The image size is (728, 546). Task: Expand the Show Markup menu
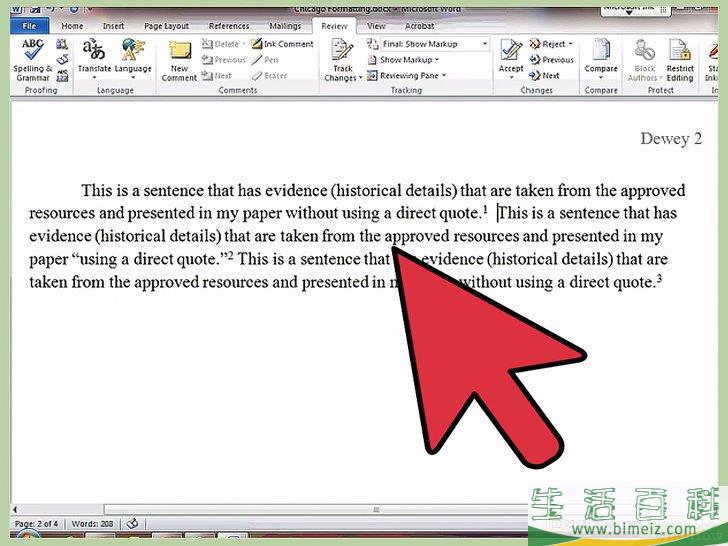[x=403, y=60]
